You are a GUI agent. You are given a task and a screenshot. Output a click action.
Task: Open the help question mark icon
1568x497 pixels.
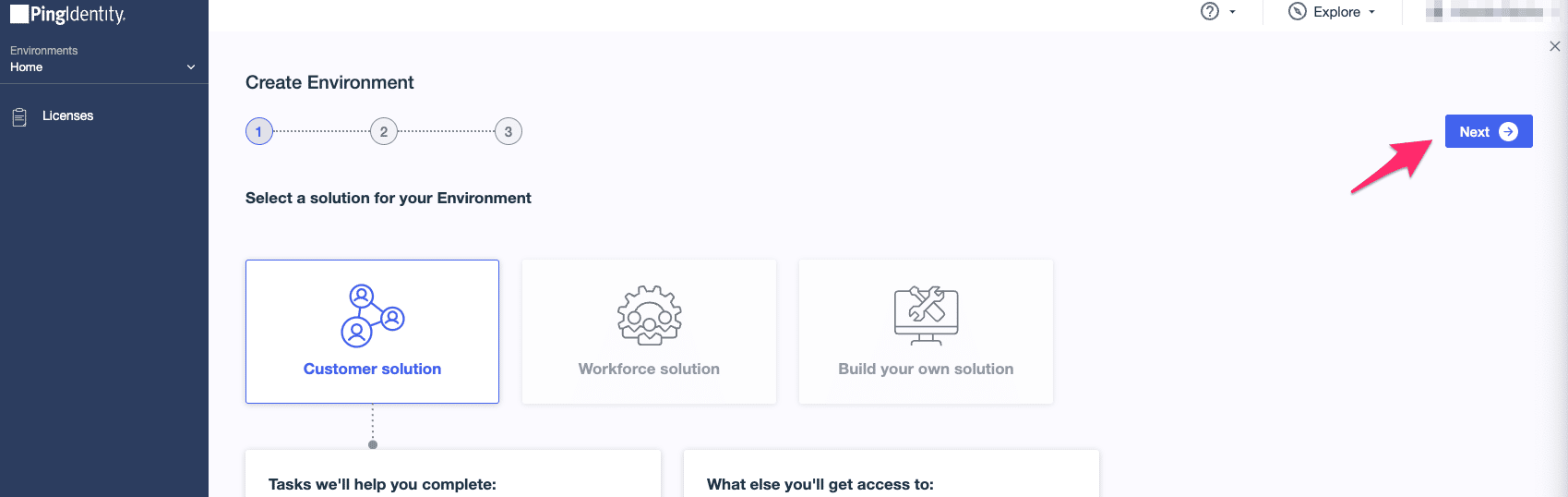click(x=1210, y=11)
